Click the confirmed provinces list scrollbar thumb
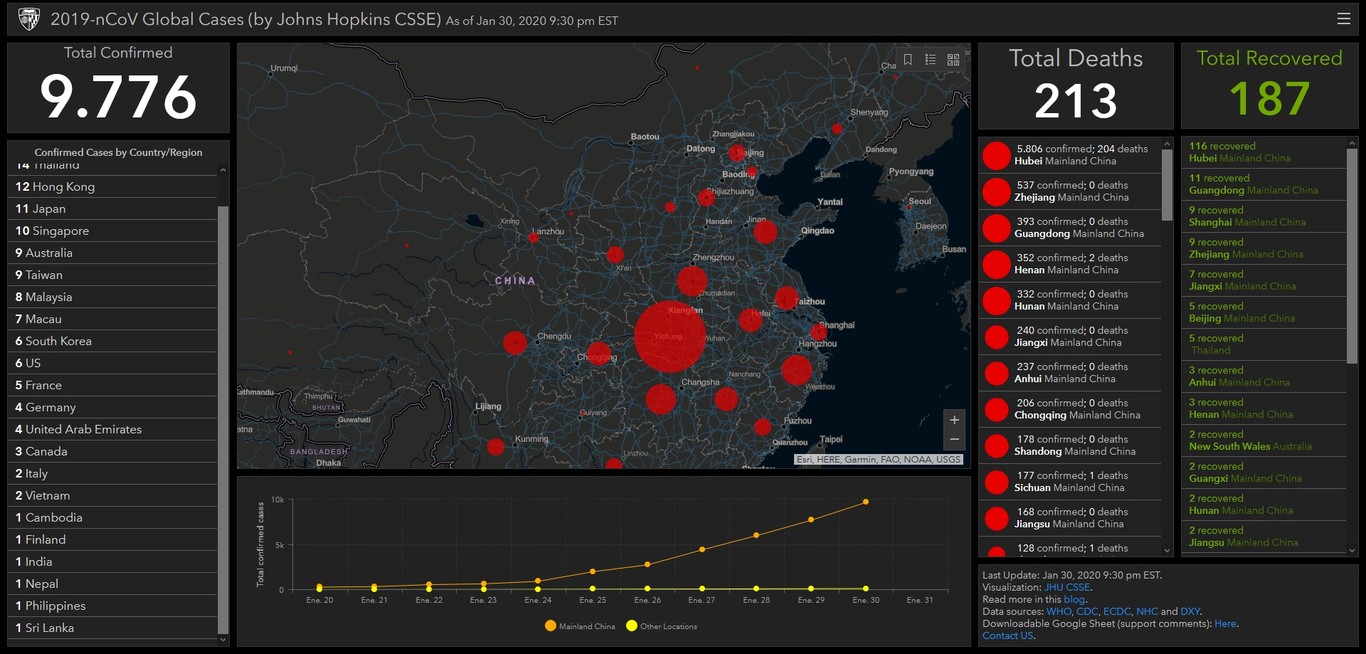The height and width of the screenshot is (654, 1366). pos(1166,184)
